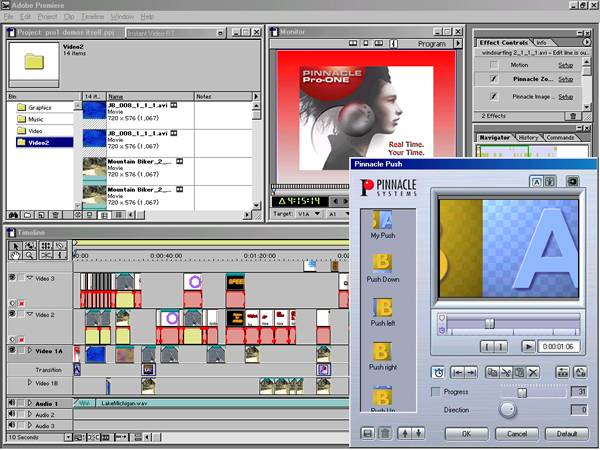Delete selected effect with Effect Controls trash icon
The width and height of the screenshot is (600, 450).
click(x=573, y=116)
